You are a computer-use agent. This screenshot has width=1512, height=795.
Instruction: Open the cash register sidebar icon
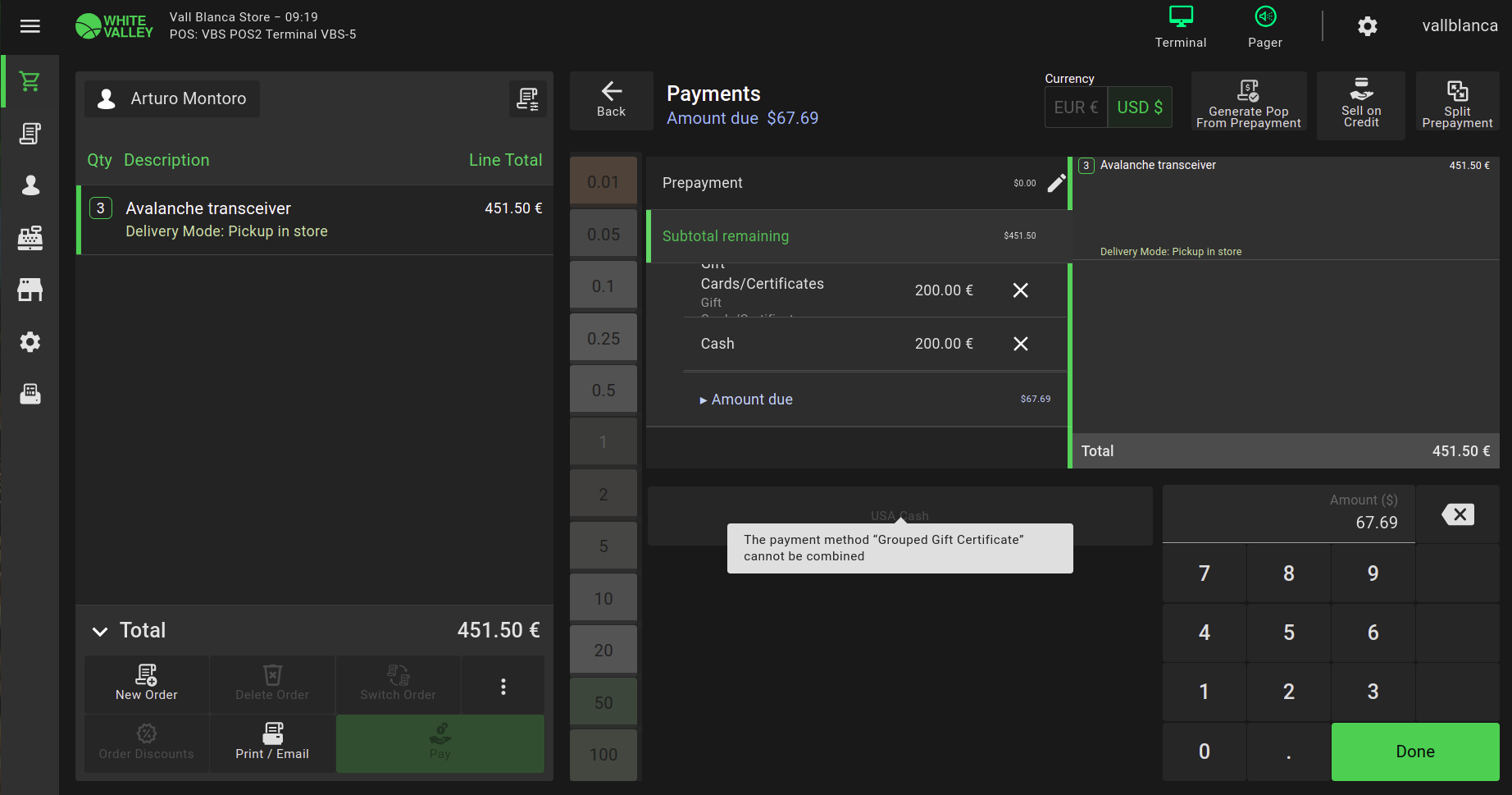pyautogui.click(x=30, y=238)
